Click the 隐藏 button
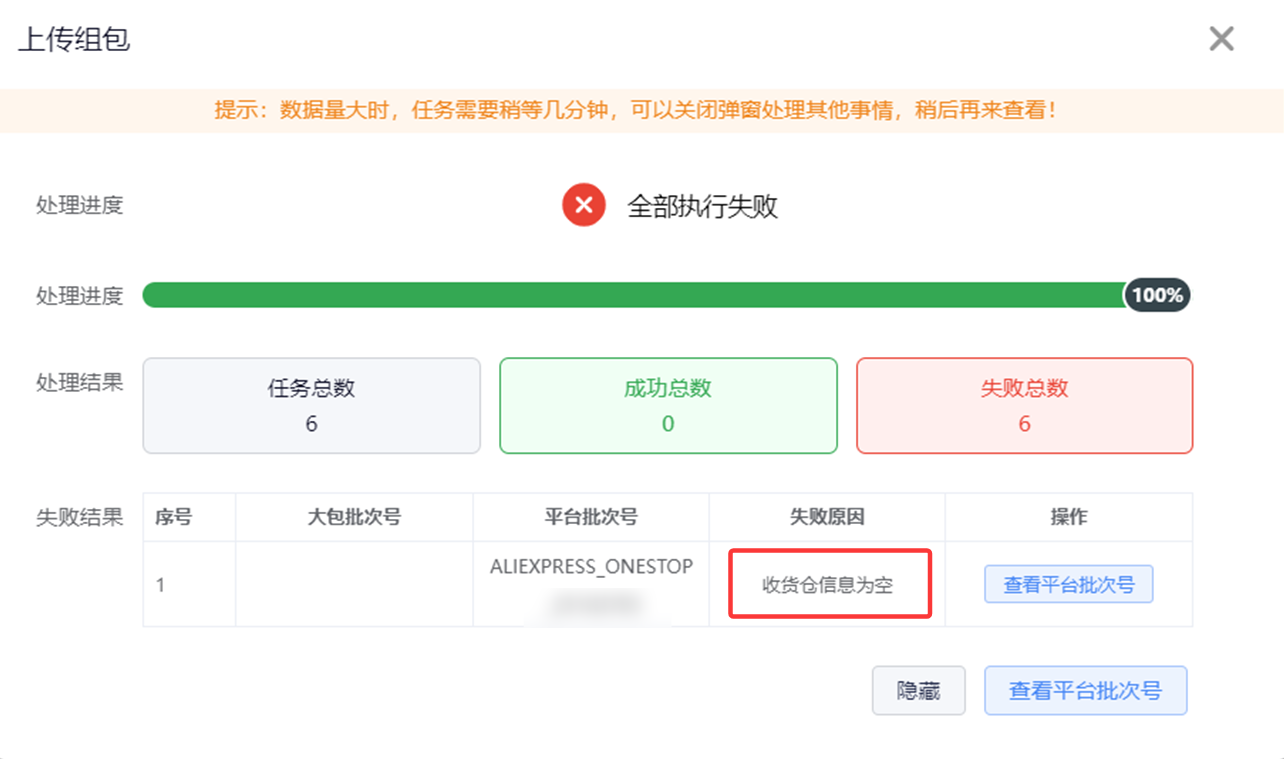The image size is (1284, 759). [918, 690]
